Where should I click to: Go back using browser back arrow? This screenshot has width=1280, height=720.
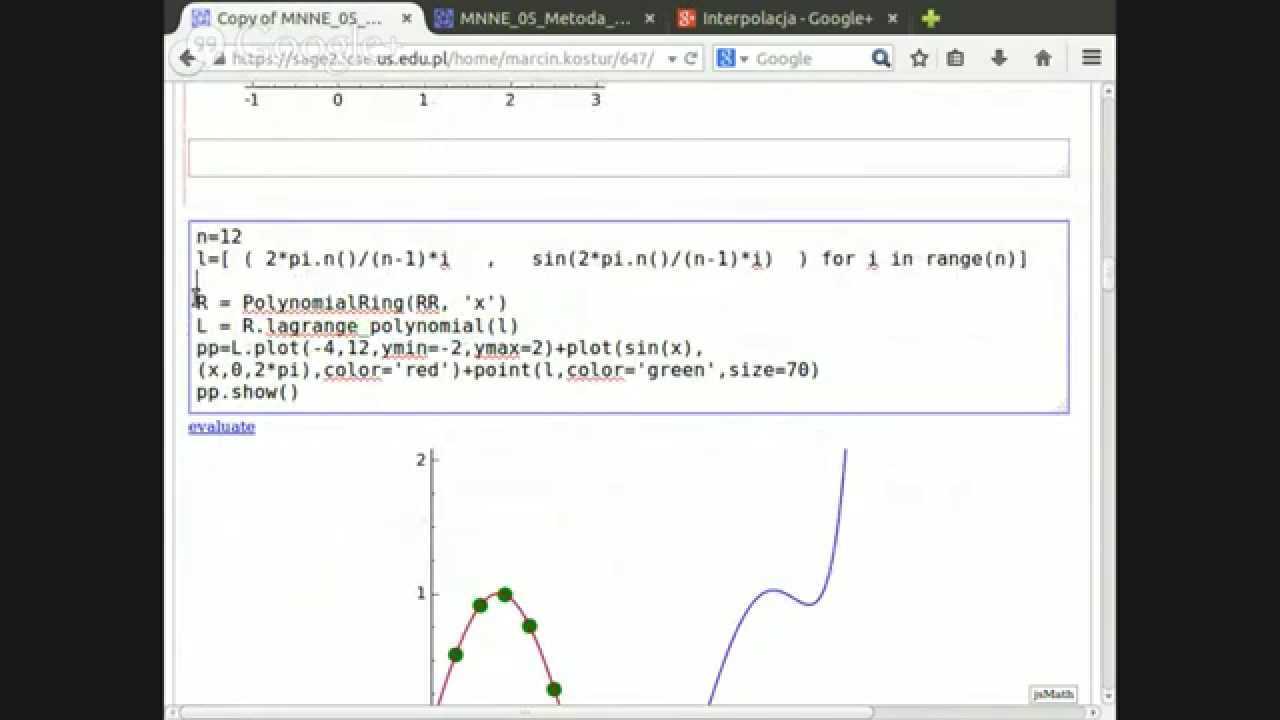click(187, 58)
